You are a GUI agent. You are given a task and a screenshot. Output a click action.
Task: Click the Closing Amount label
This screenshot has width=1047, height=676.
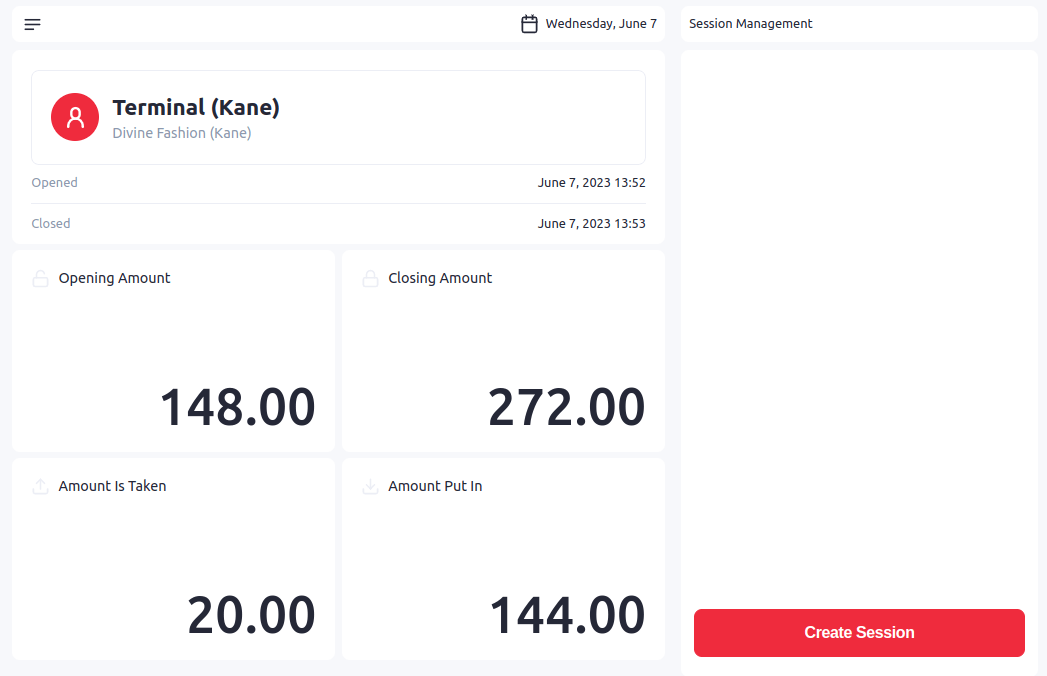point(440,279)
